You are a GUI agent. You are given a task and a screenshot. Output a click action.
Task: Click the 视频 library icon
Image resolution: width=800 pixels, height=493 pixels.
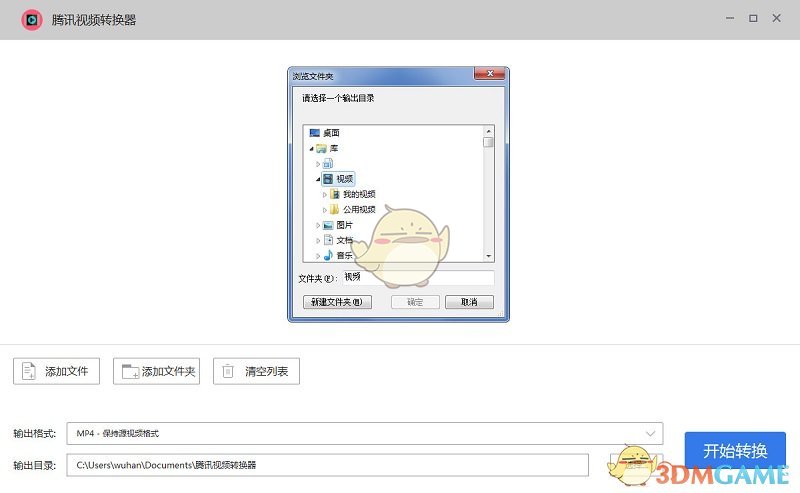click(328, 179)
